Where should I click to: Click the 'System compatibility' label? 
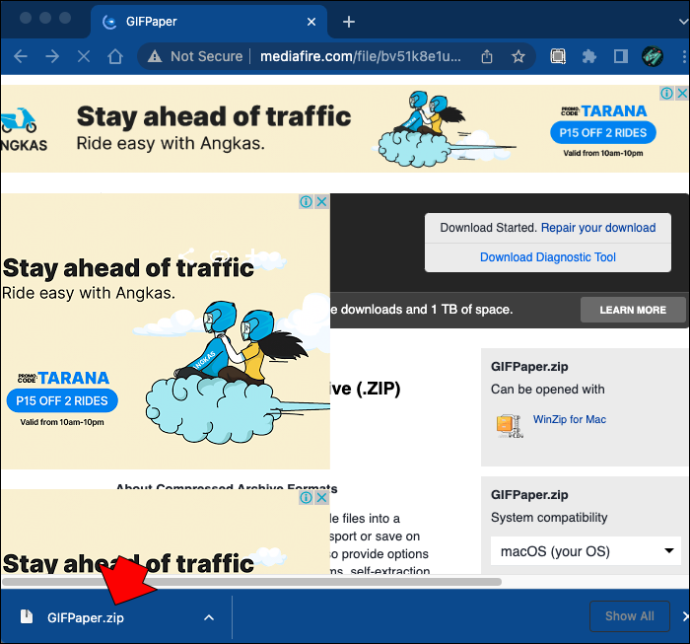coord(549,518)
